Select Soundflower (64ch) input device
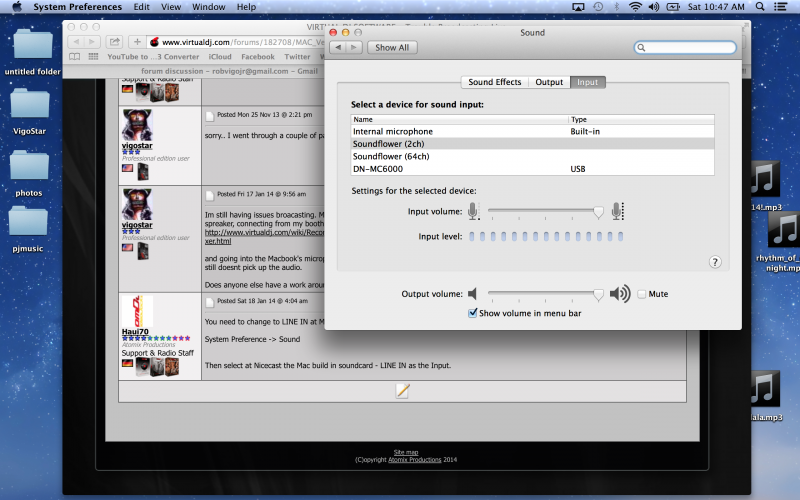Image resolution: width=800 pixels, height=500 pixels. (532, 156)
